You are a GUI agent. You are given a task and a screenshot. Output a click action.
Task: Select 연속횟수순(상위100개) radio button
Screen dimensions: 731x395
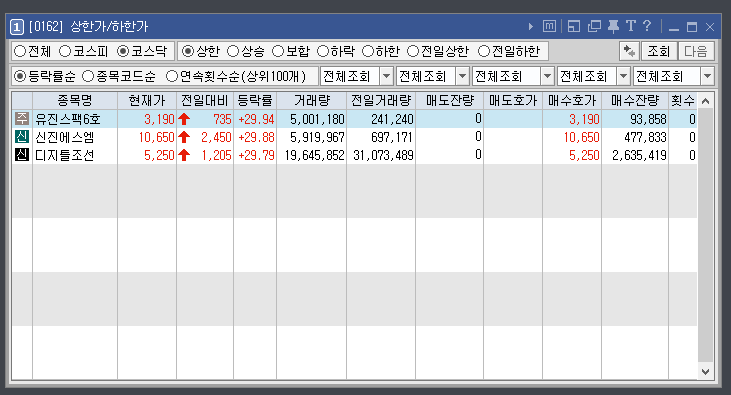point(172,76)
